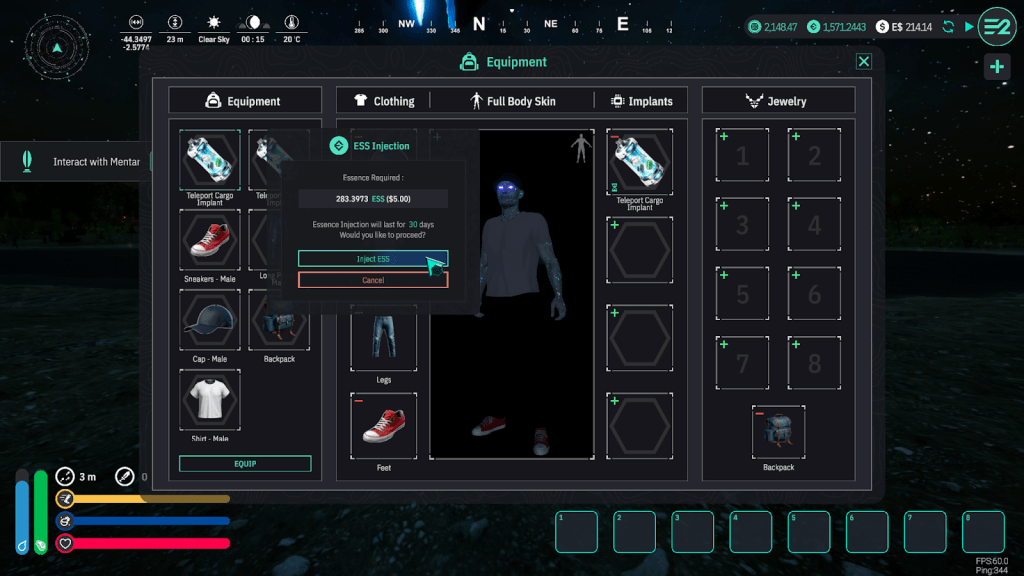Open the E2 main menu logo button

(x=996, y=27)
